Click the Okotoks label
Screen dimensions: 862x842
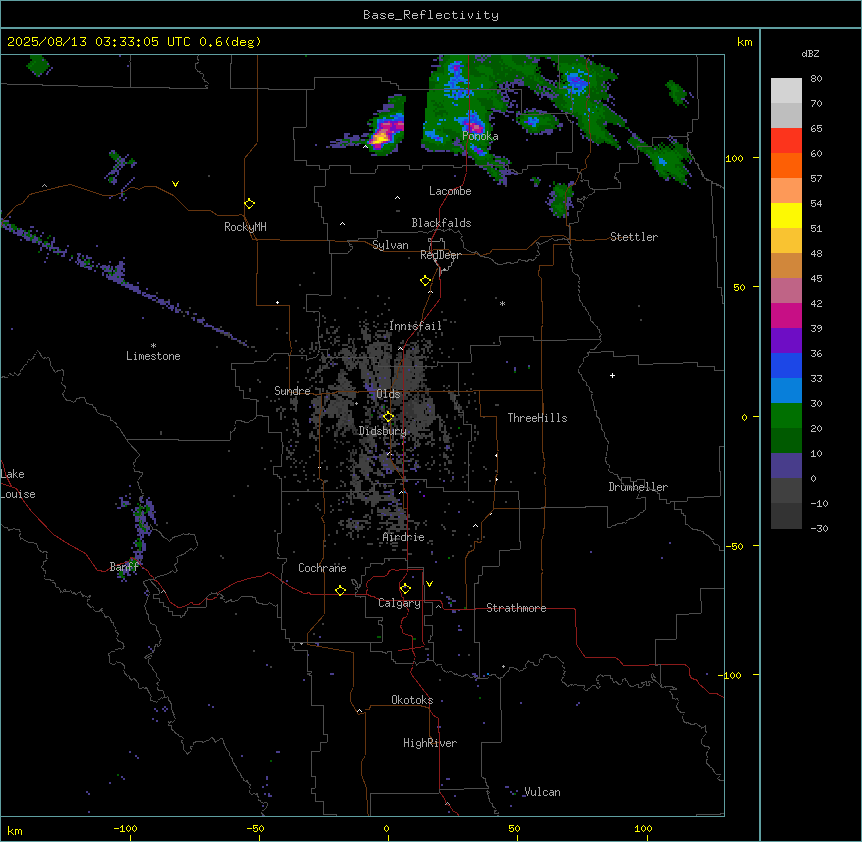click(412, 700)
